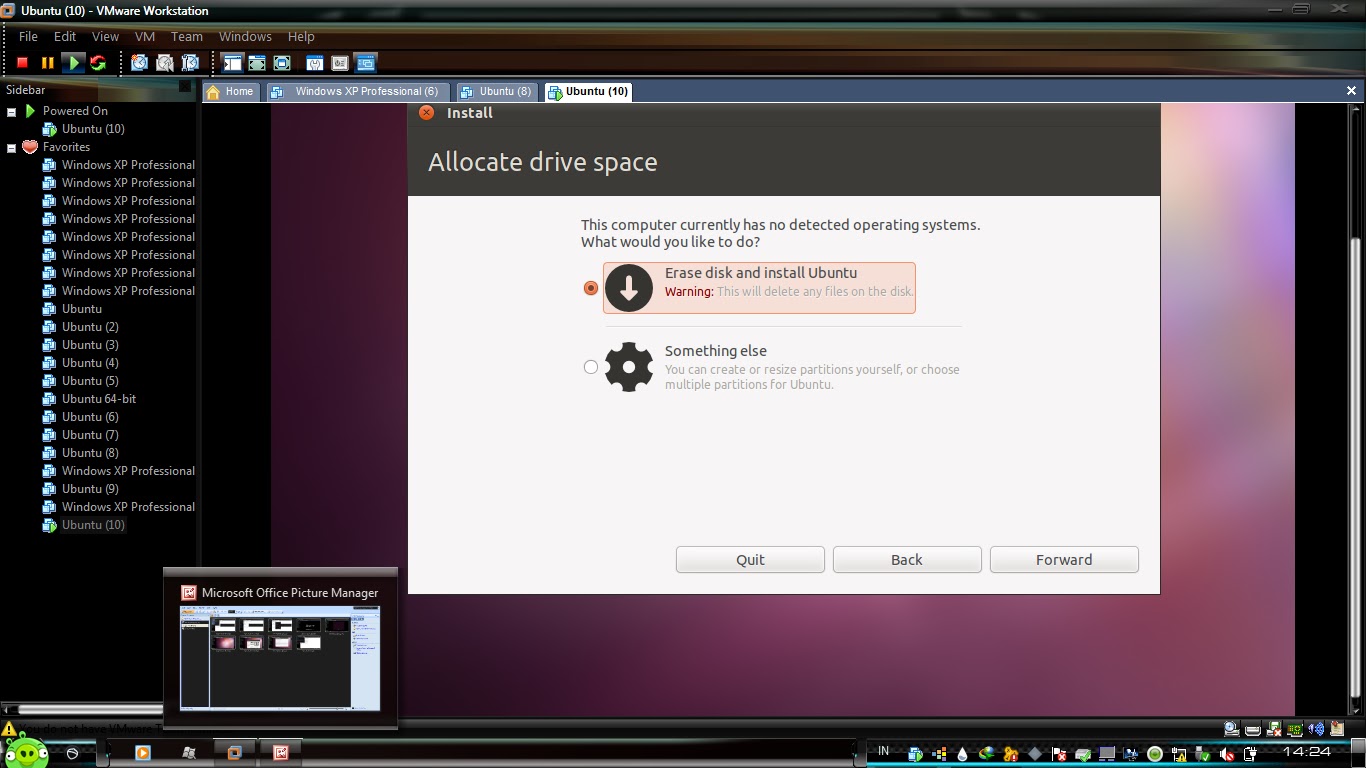1366x768 pixels.
Task: Click the 14:24 system clock
Action: [x=1307, y=751]
